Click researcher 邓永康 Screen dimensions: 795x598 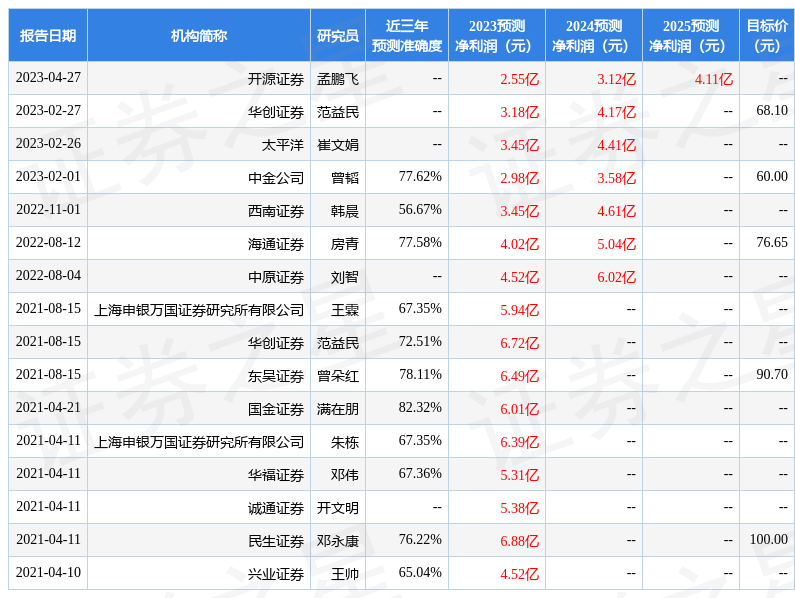click(x=338, y=541)
